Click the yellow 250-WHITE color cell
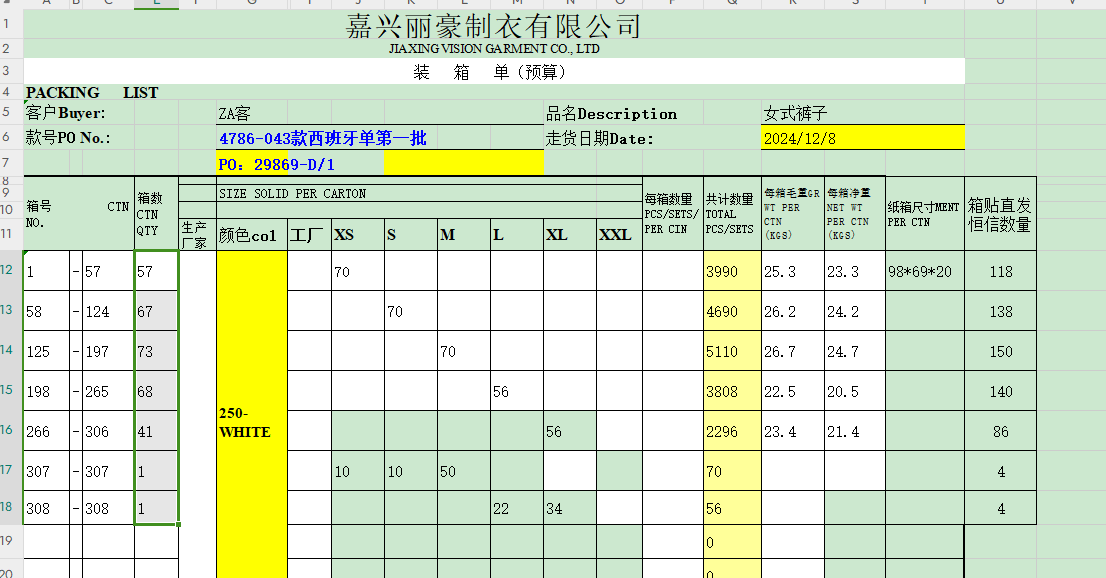Viewport: 1106px width, 578px height. tap(251, 422)
